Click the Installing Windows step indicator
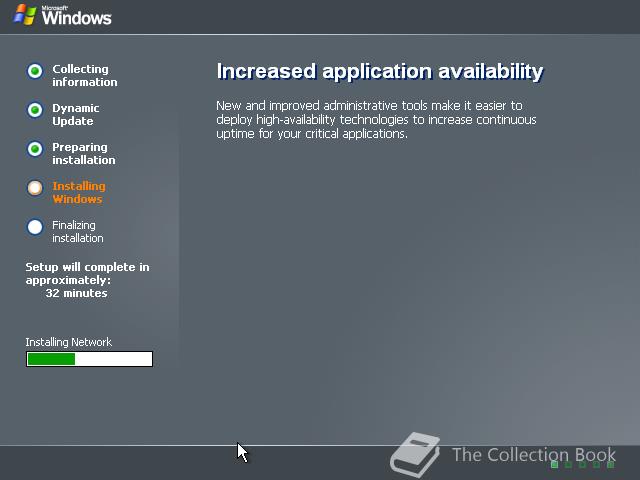640x480 pixels. click(x=35, y=188)
